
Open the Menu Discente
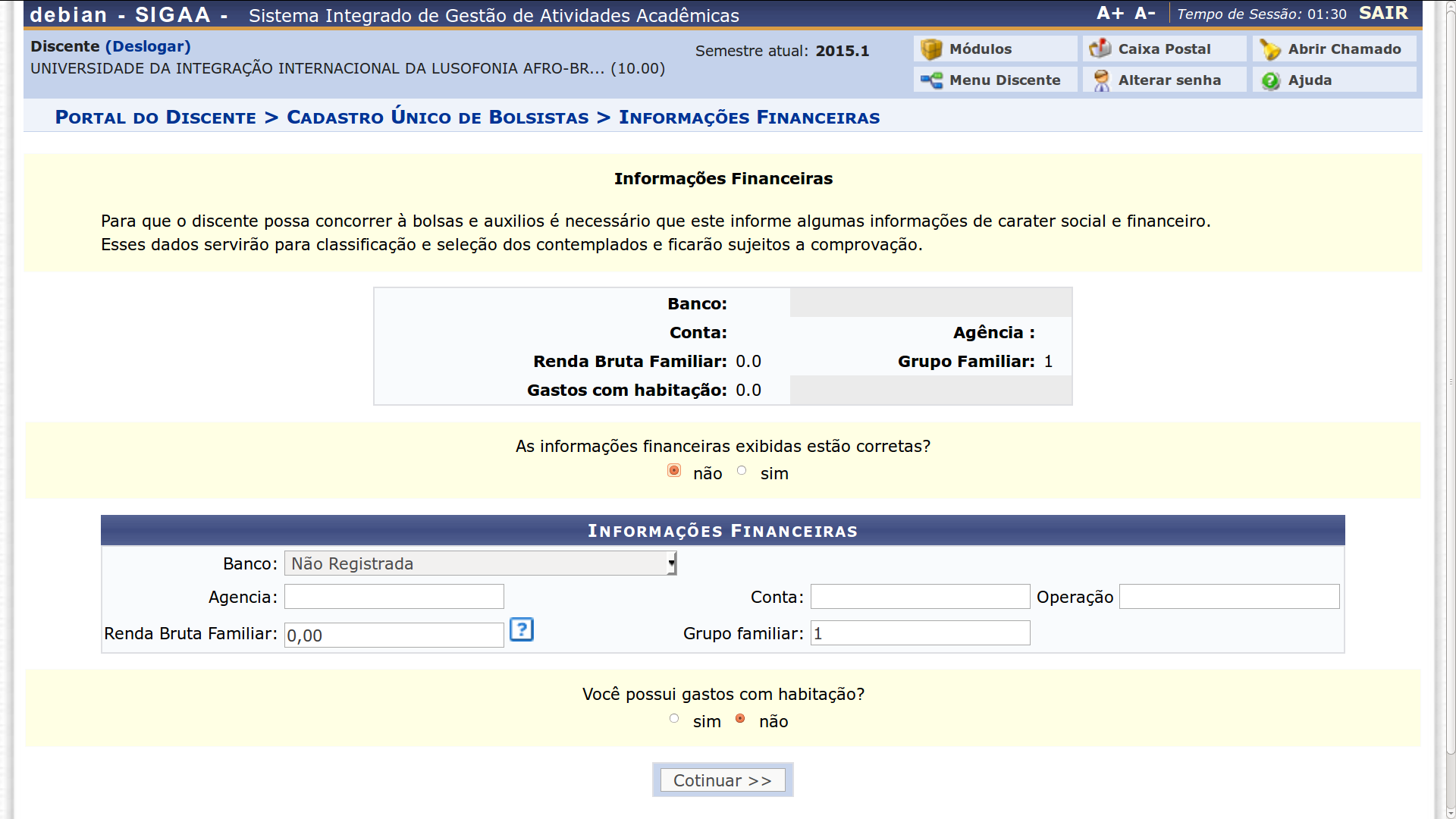[994, 80]
